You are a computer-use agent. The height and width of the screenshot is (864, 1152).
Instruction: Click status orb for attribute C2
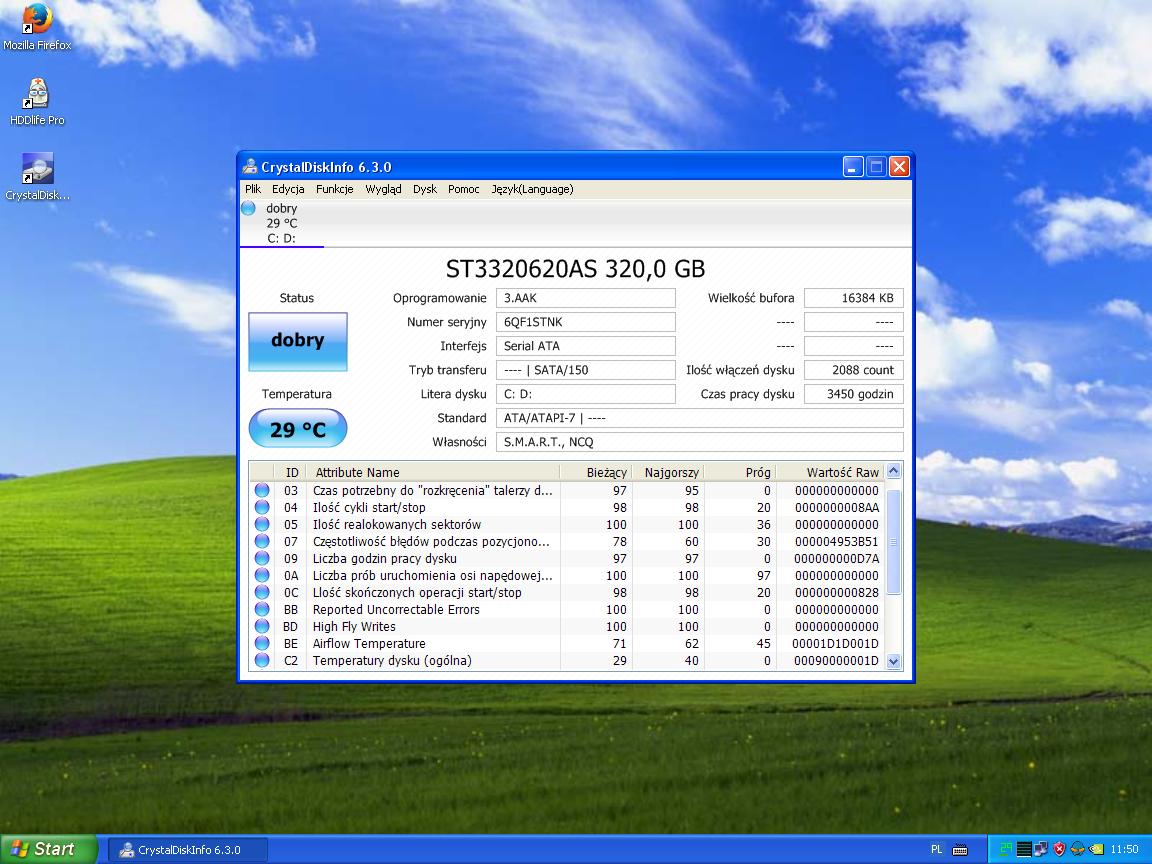coord(262,660)
